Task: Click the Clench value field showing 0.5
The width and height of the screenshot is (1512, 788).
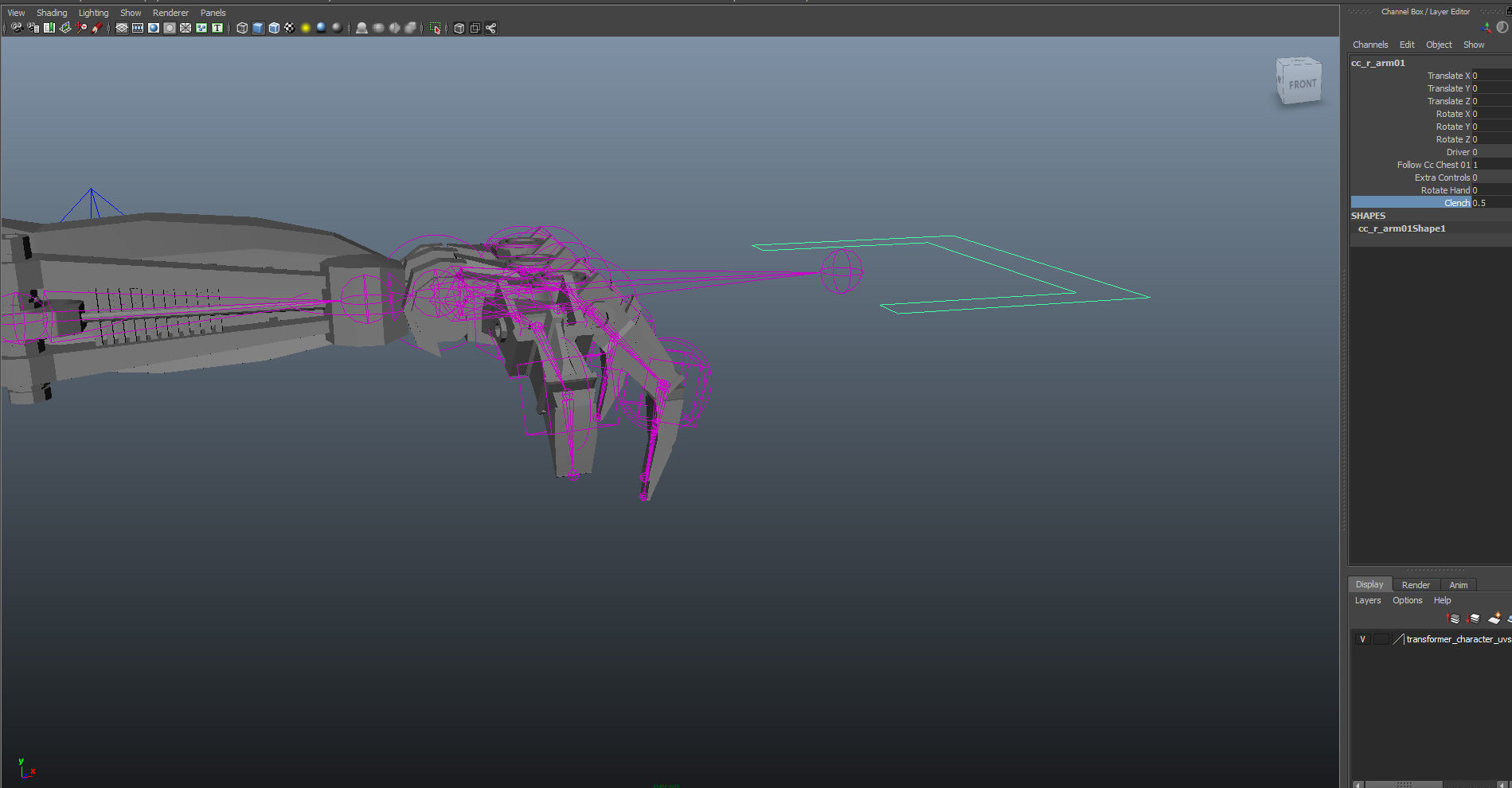Action: (x=1491, y=203)
